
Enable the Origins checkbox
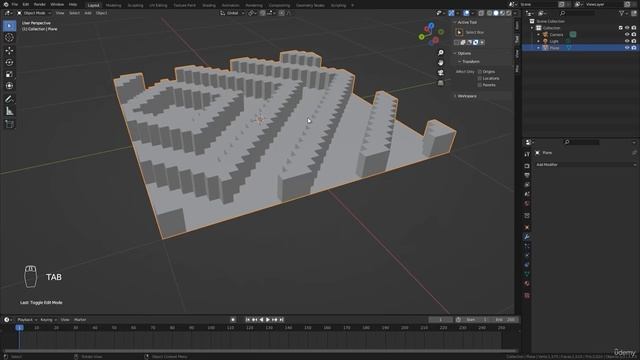pyautogui.click(x=480, y=72)
